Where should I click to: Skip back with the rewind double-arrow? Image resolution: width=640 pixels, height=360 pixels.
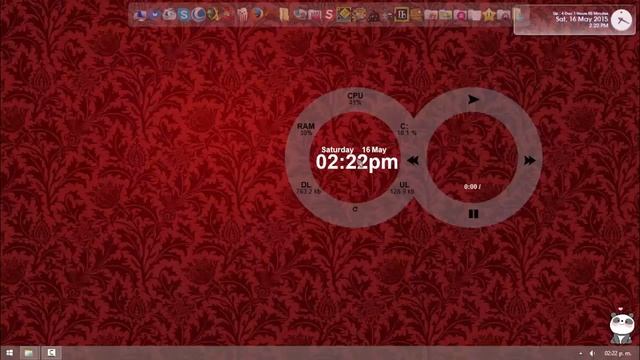click(x=413, y=160)
